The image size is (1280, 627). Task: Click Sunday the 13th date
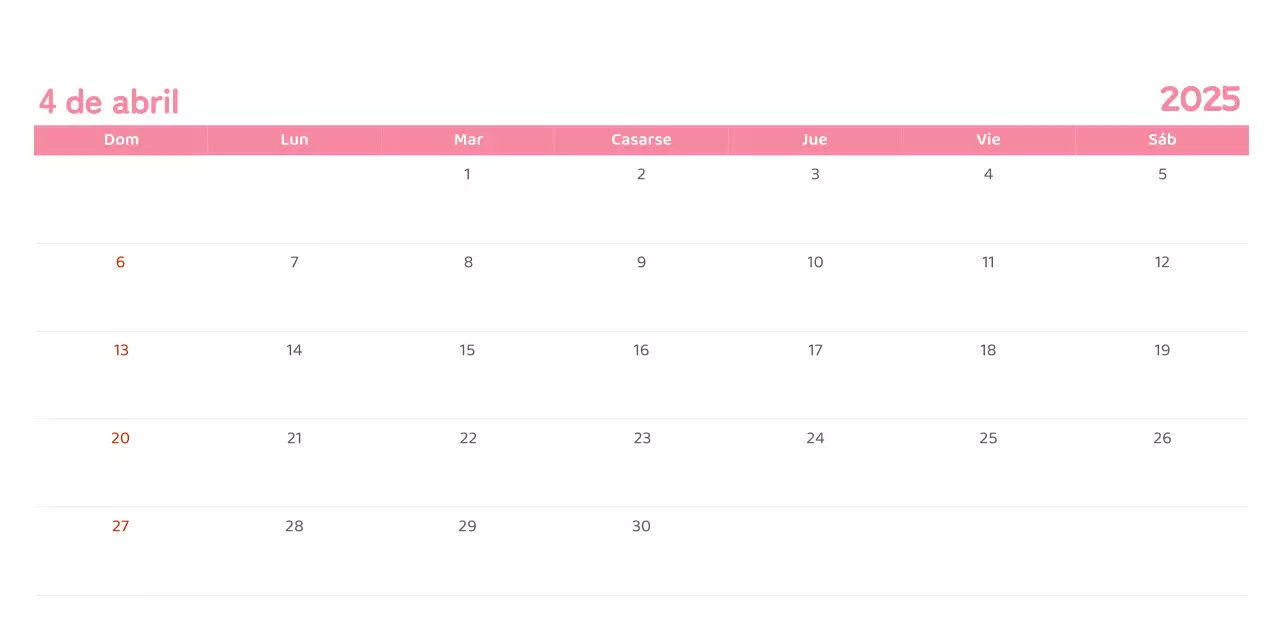(x=121, y=350)
